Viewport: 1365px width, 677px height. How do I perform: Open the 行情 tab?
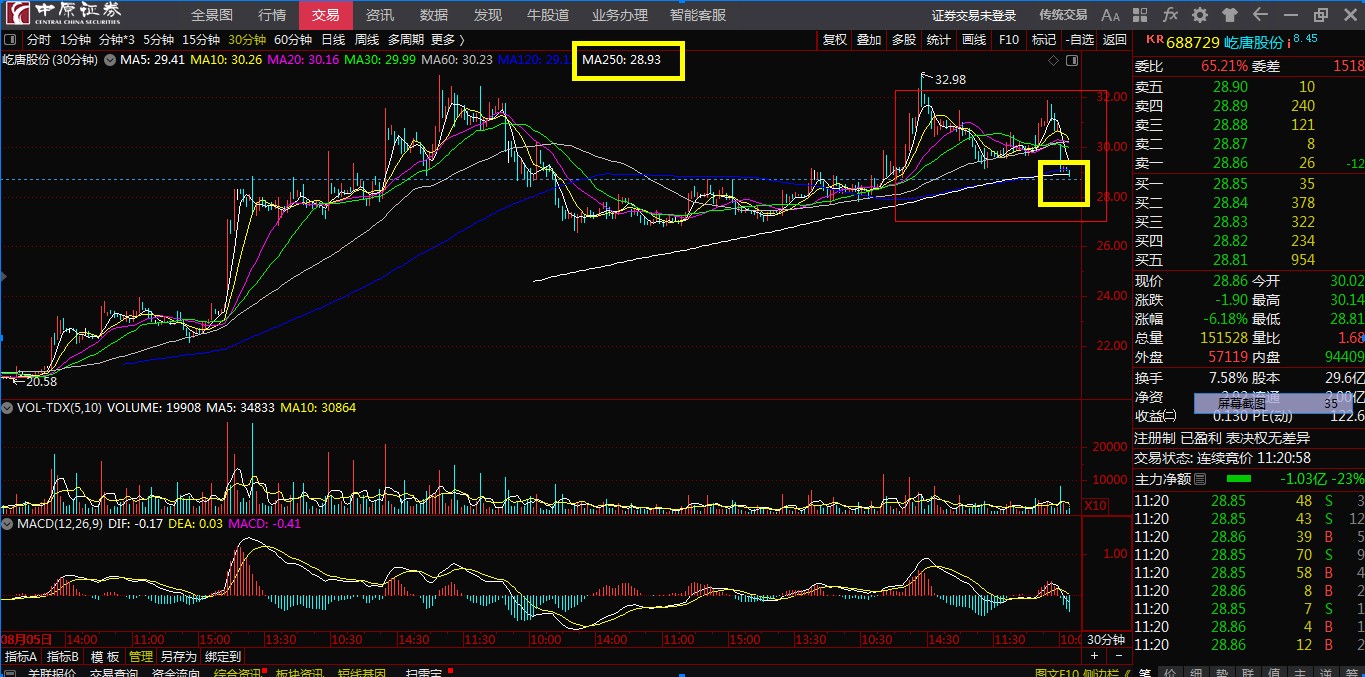pyautogui.click(x=272, y=15)
